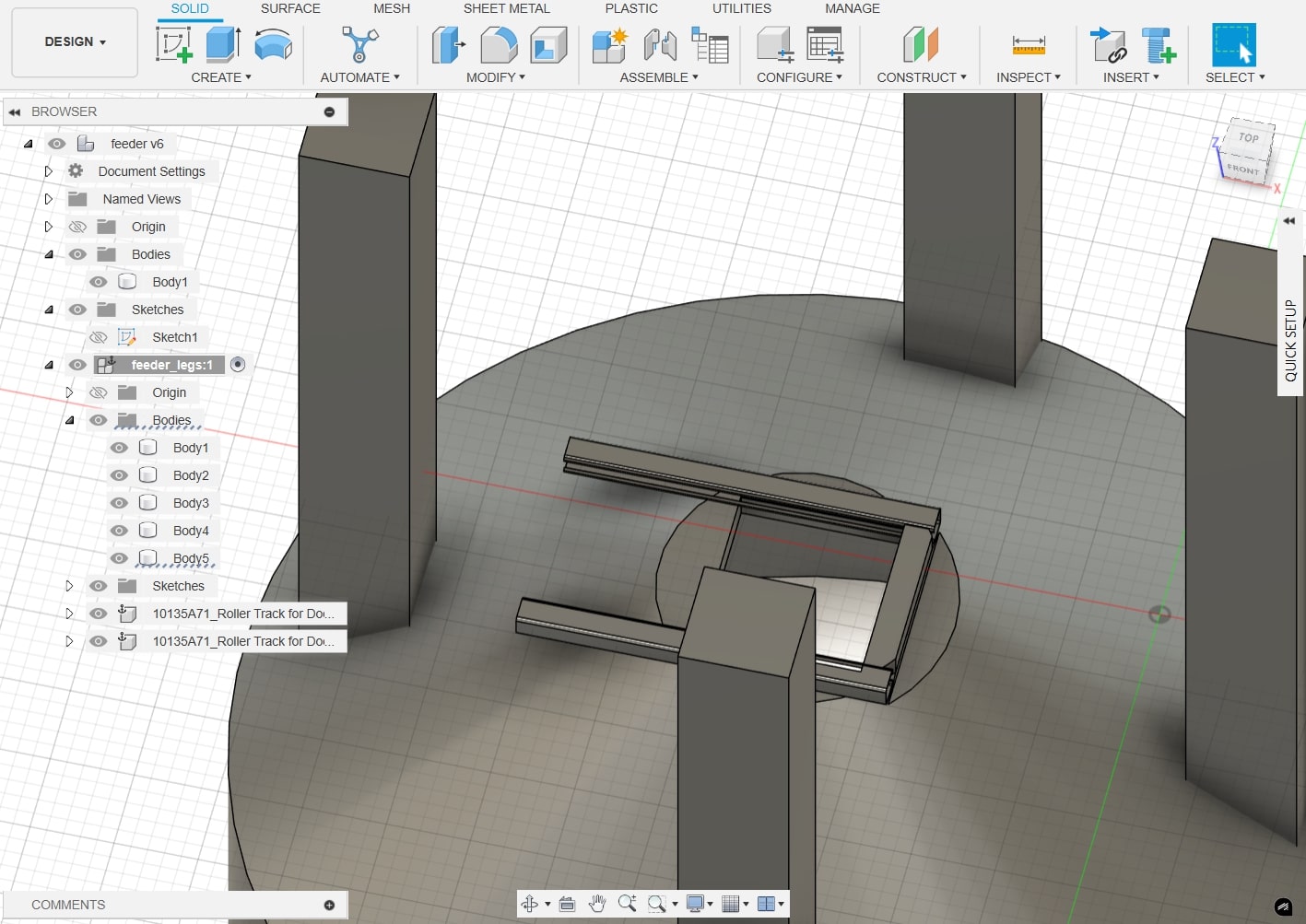Image resolution: width=1306 pixels, height=924 pixels.
Task: Switch to the SHEET METAL tab
Action: coord(507,8)
